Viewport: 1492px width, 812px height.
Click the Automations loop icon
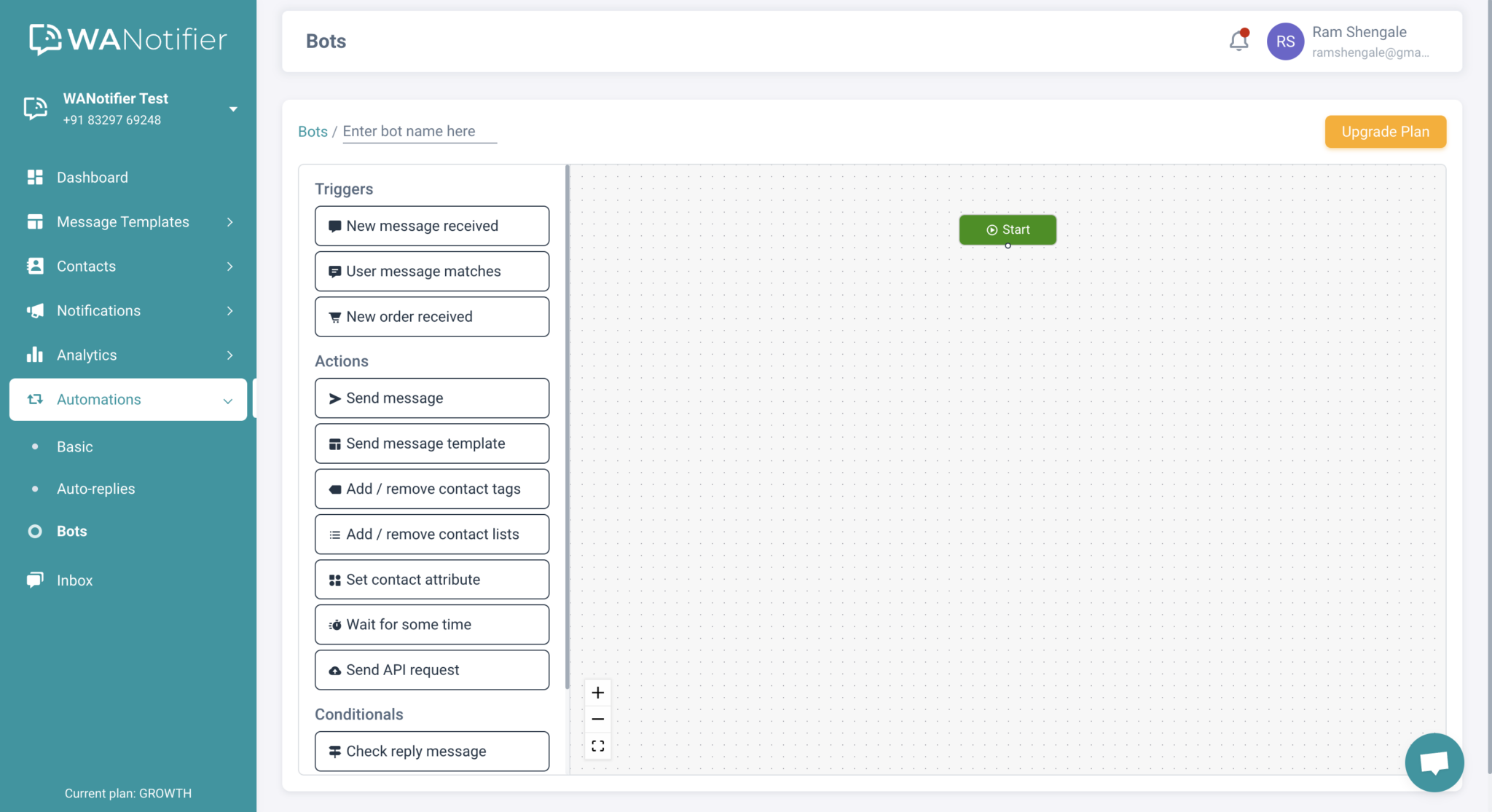pos(34,399)
